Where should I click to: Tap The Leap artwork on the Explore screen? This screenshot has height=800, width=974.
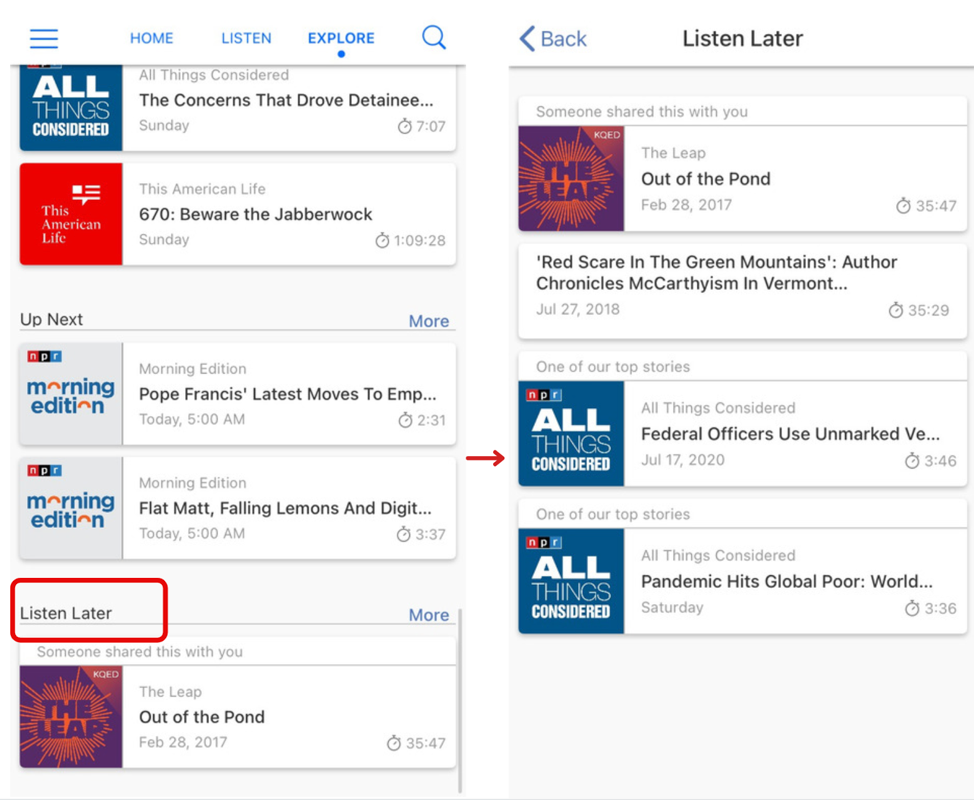(71, 717)
